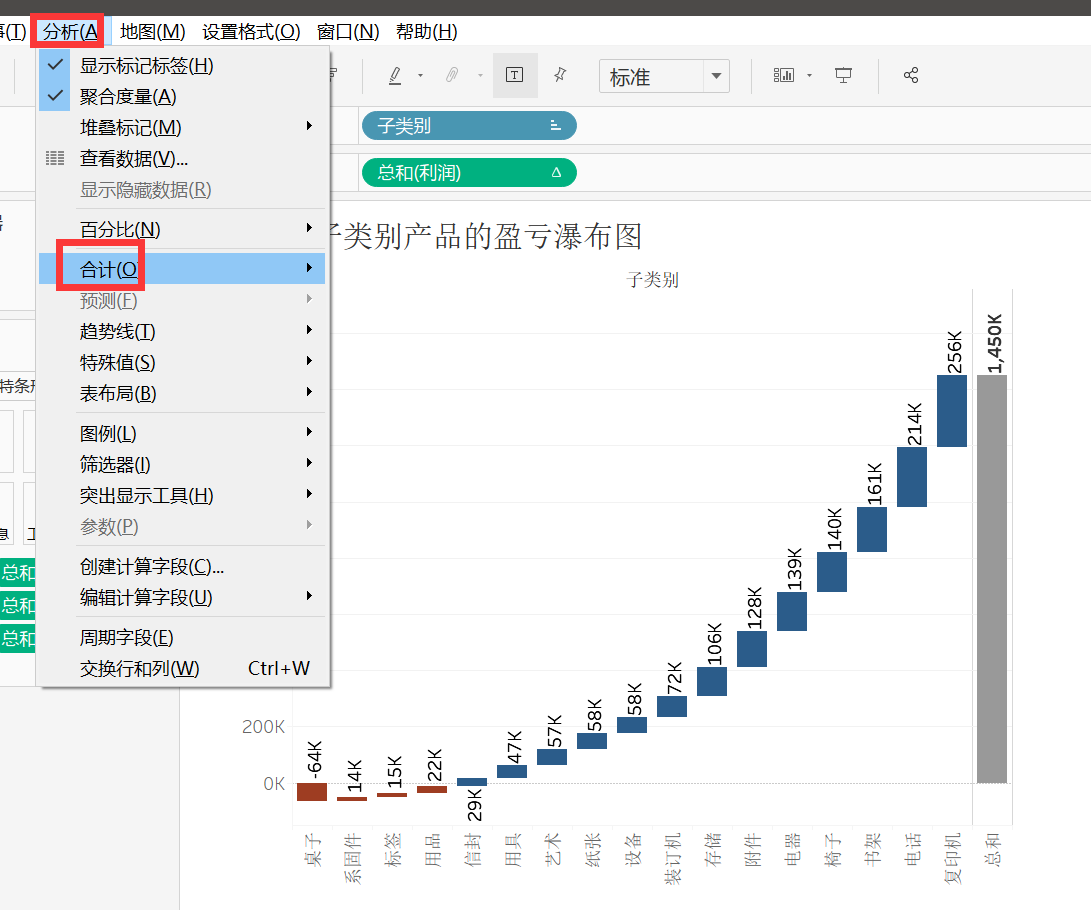Viewport: 1091px width, 910px height.
Task: Select the 存储 106K bar
Action: [712, 681]
